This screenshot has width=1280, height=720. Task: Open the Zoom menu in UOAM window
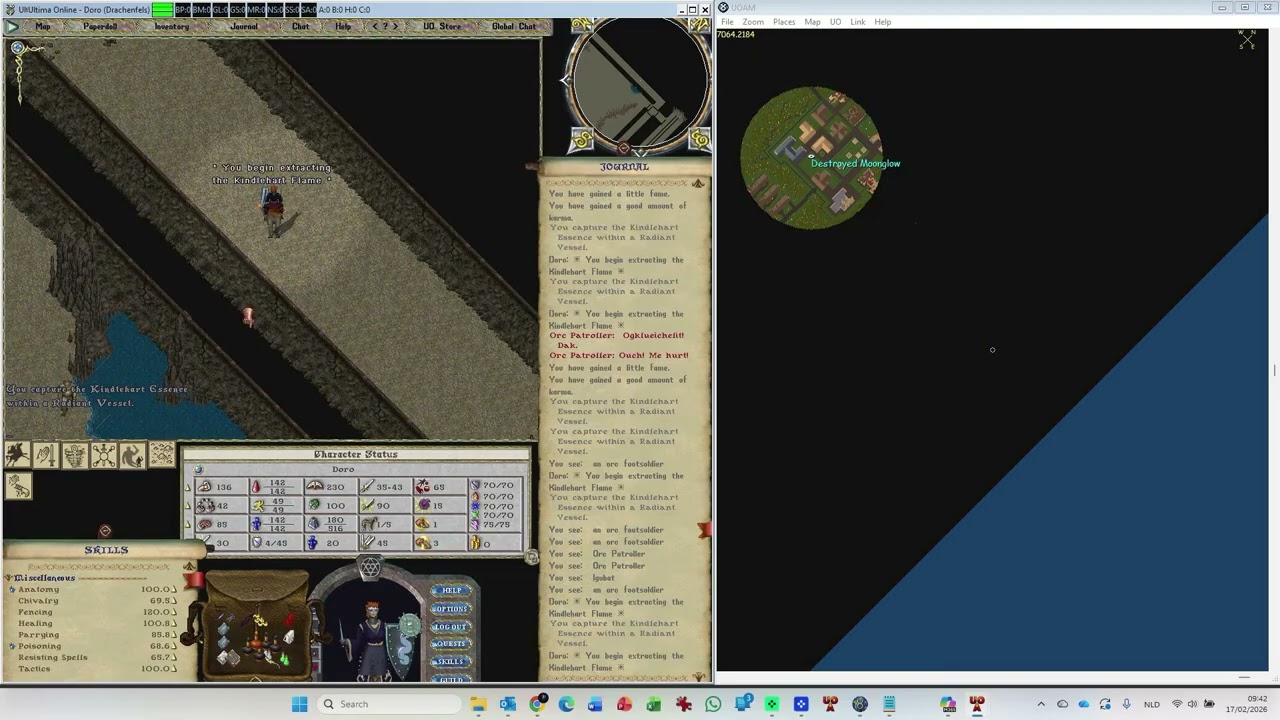[753, 22]
